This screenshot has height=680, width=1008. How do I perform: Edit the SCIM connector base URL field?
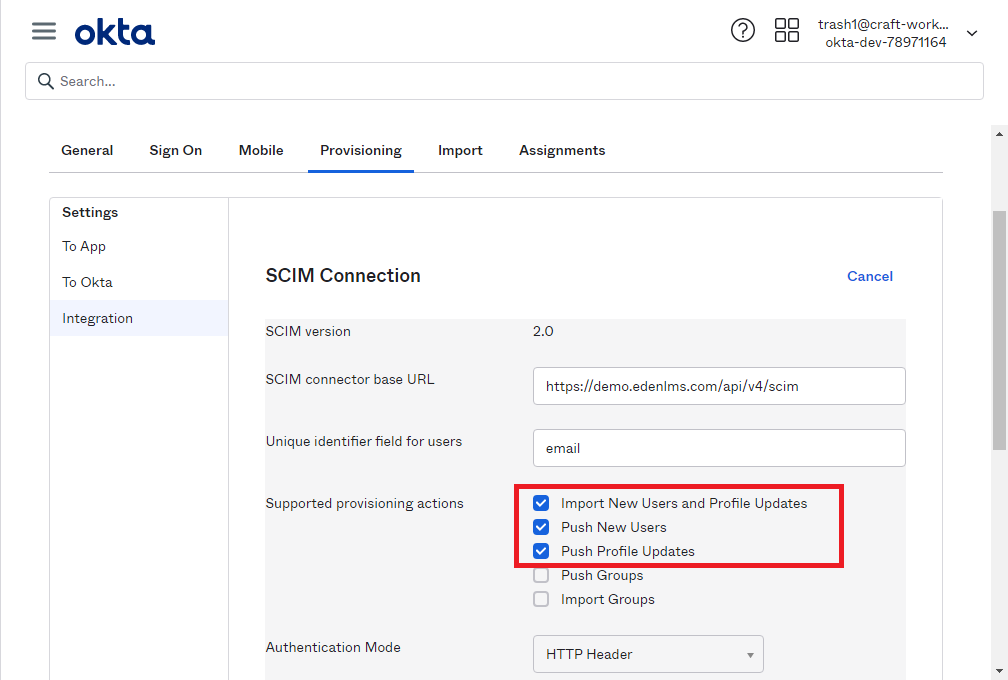(x=719, y=386)
